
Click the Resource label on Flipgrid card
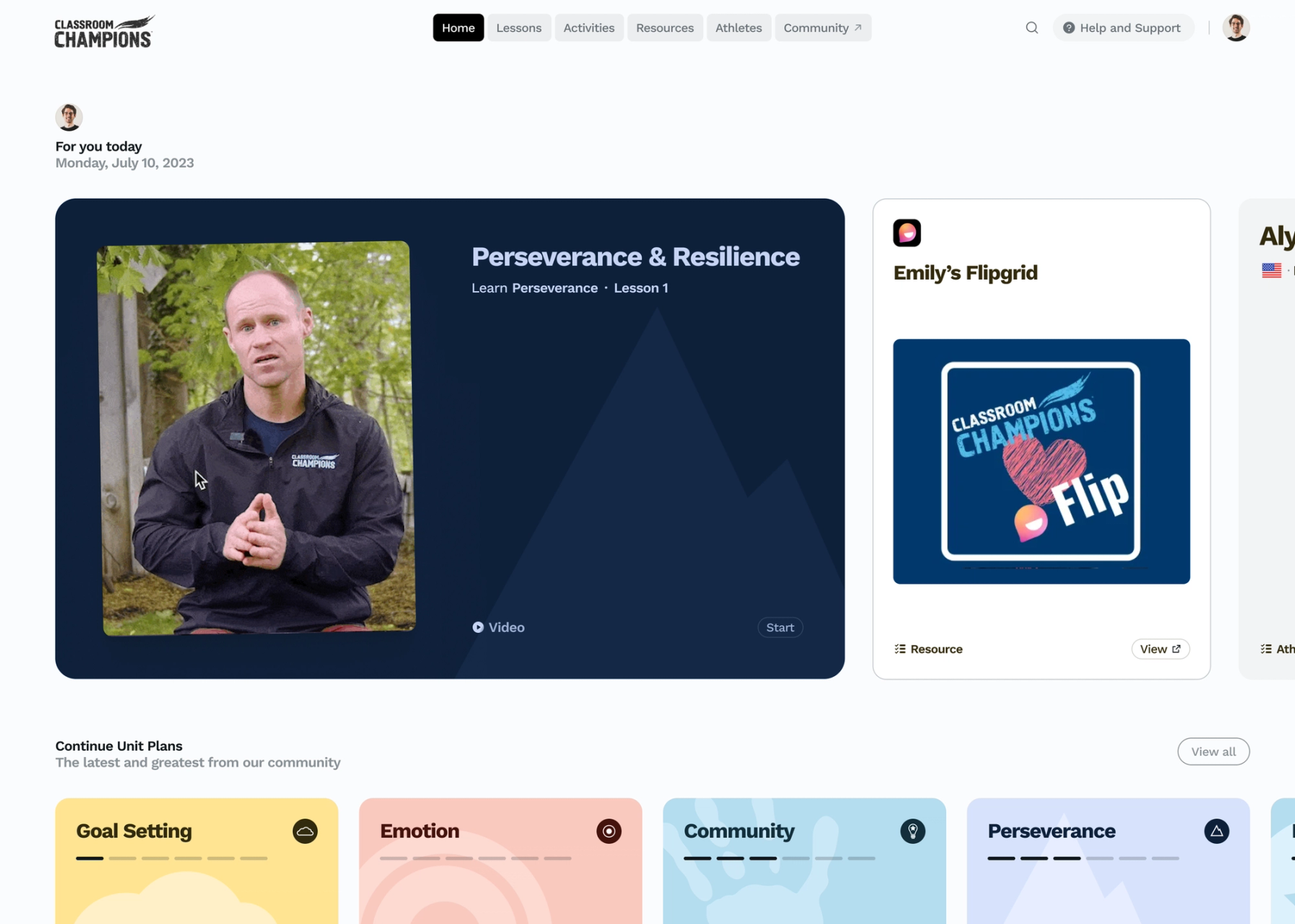(x=937, y=649)
